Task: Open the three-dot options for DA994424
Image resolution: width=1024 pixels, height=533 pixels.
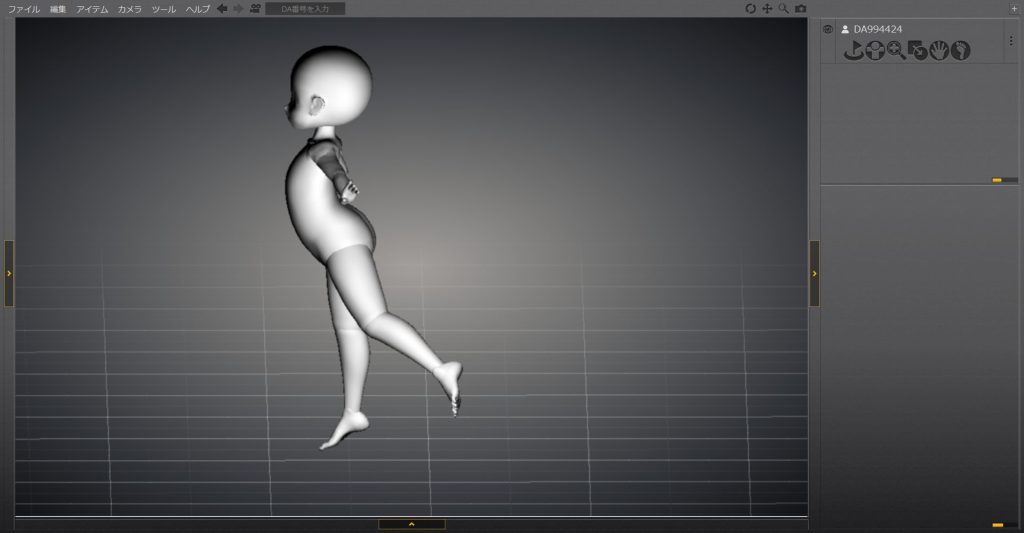Action: tap(1011, 41)
